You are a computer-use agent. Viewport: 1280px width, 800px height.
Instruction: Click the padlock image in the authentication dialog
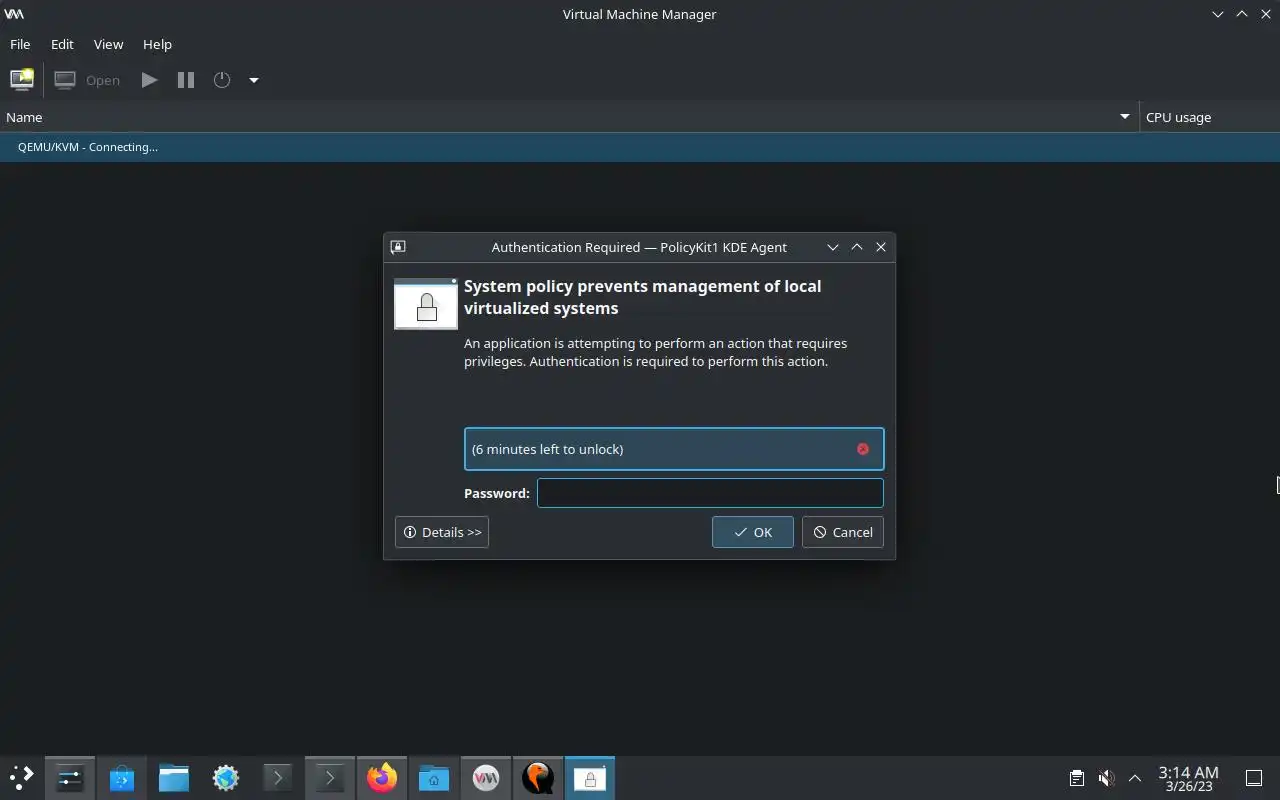(x=426, y=304)
